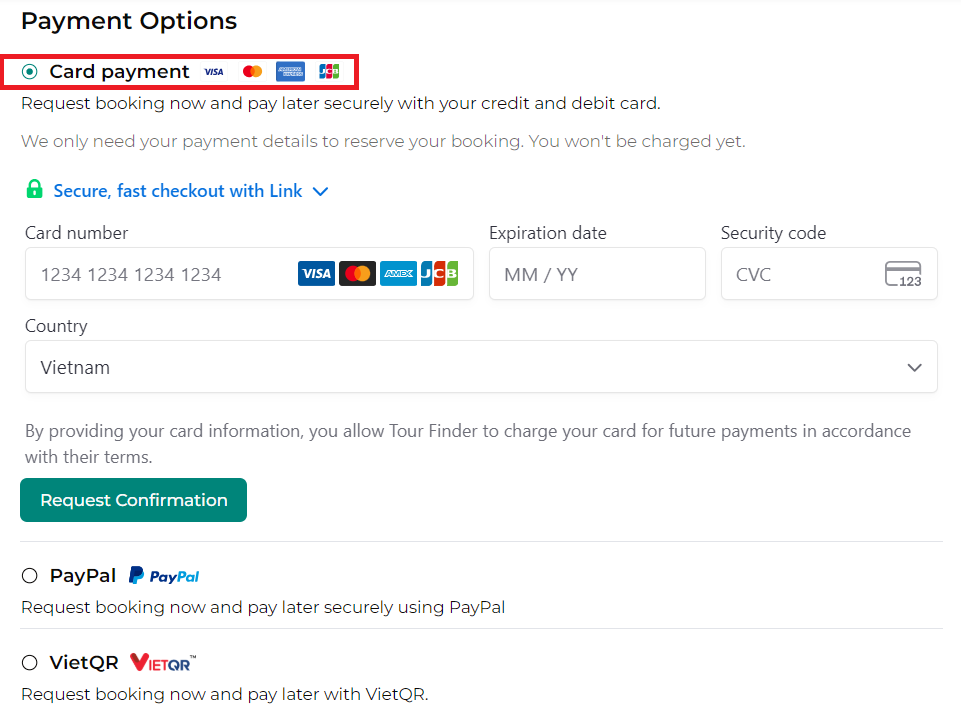This screenshot has height=716, width=961.
Task: Click the Expiration date MM / YY field
Action: (596, 274)
